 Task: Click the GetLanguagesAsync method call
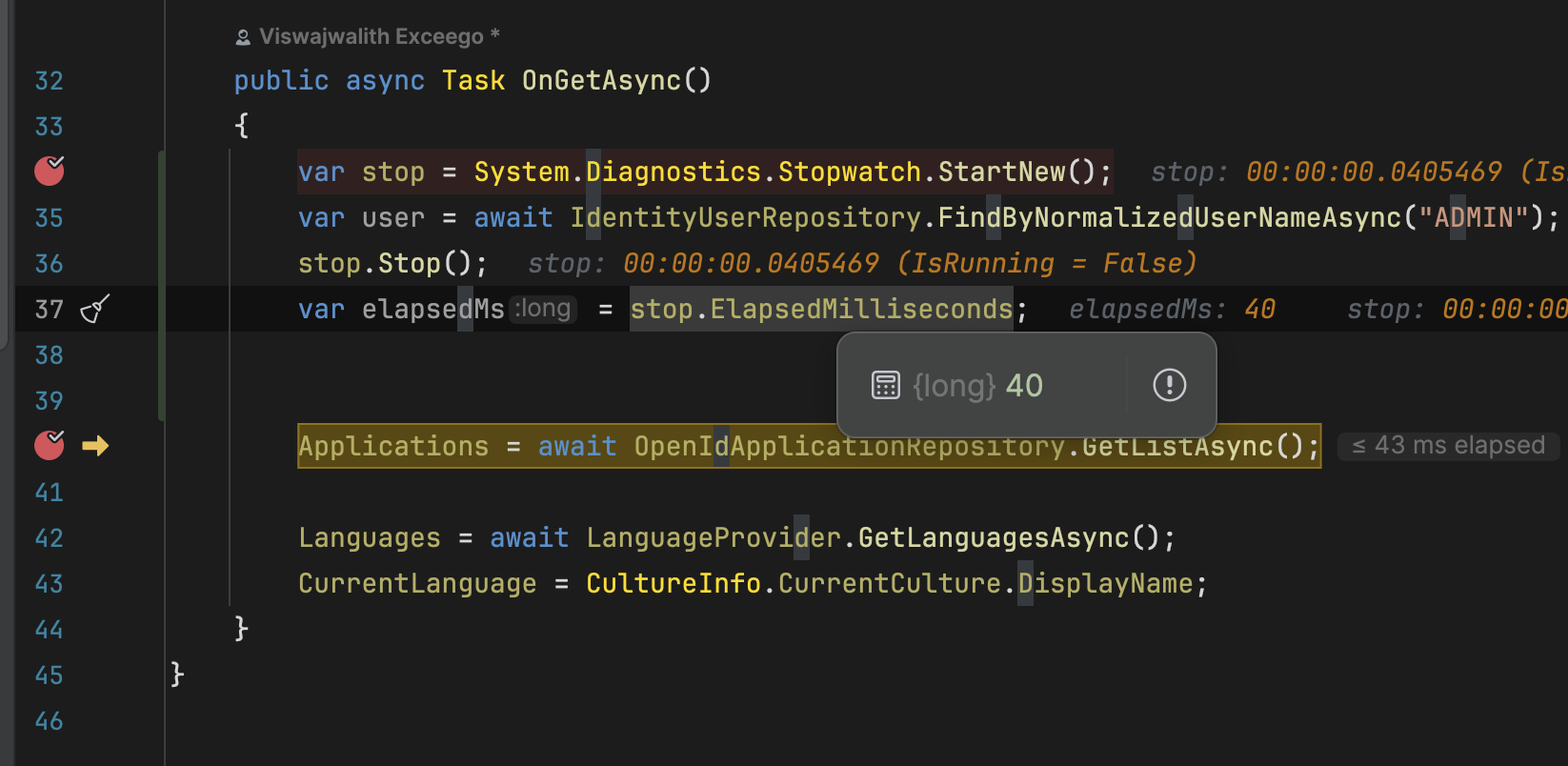coord(993,538)
